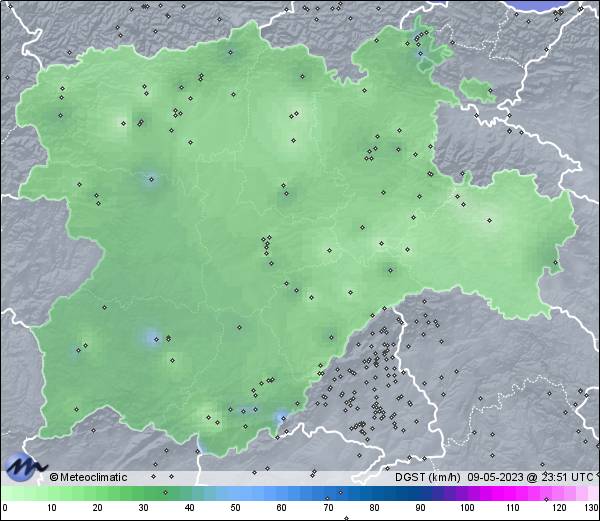
Task: Click the 80 km/h legend label
Action: (x=374, y=509)
